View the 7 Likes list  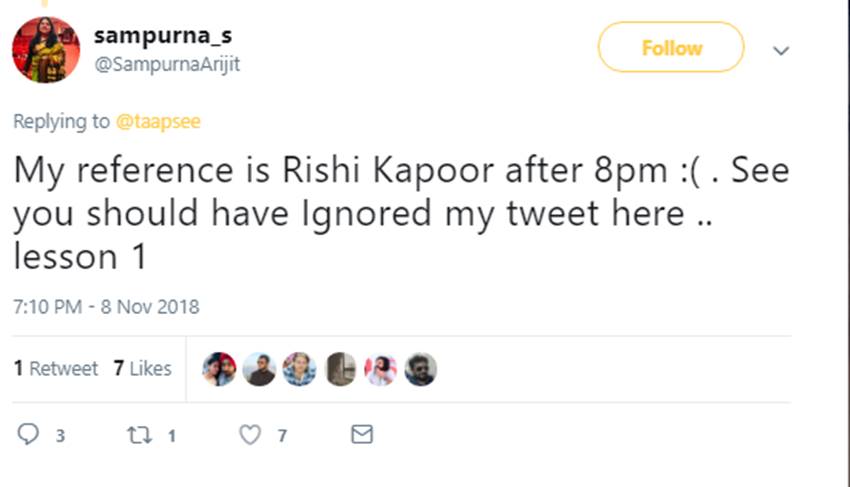[142, 369]
